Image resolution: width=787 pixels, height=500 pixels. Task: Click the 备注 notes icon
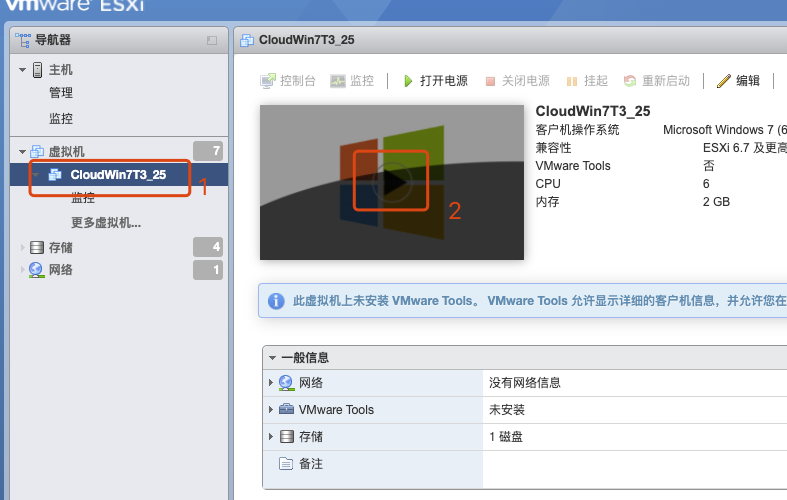click(x=286, y=463)
